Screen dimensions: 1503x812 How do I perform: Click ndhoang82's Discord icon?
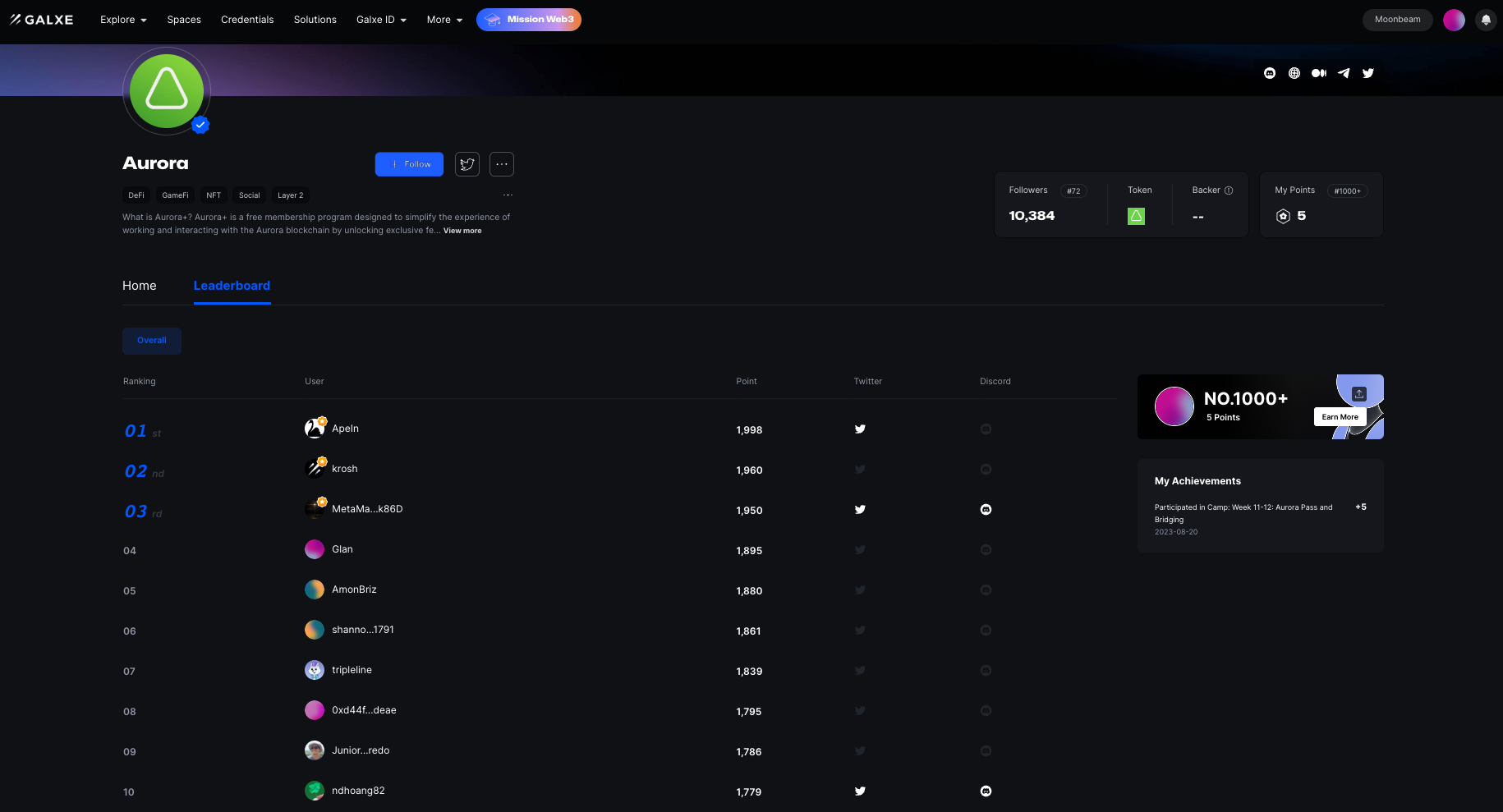pyautogui.click(x=986, y=791)
